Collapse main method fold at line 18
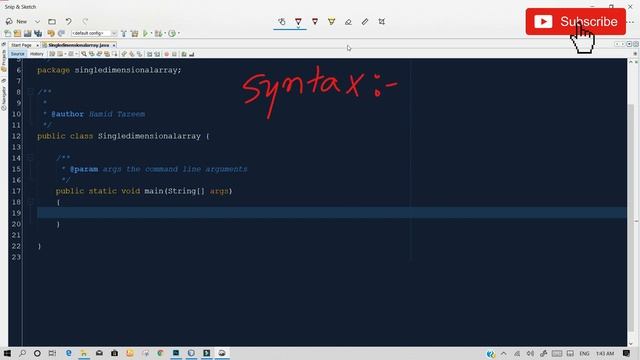Viewport: 640px width, 360px height. [x=30, y=202]
